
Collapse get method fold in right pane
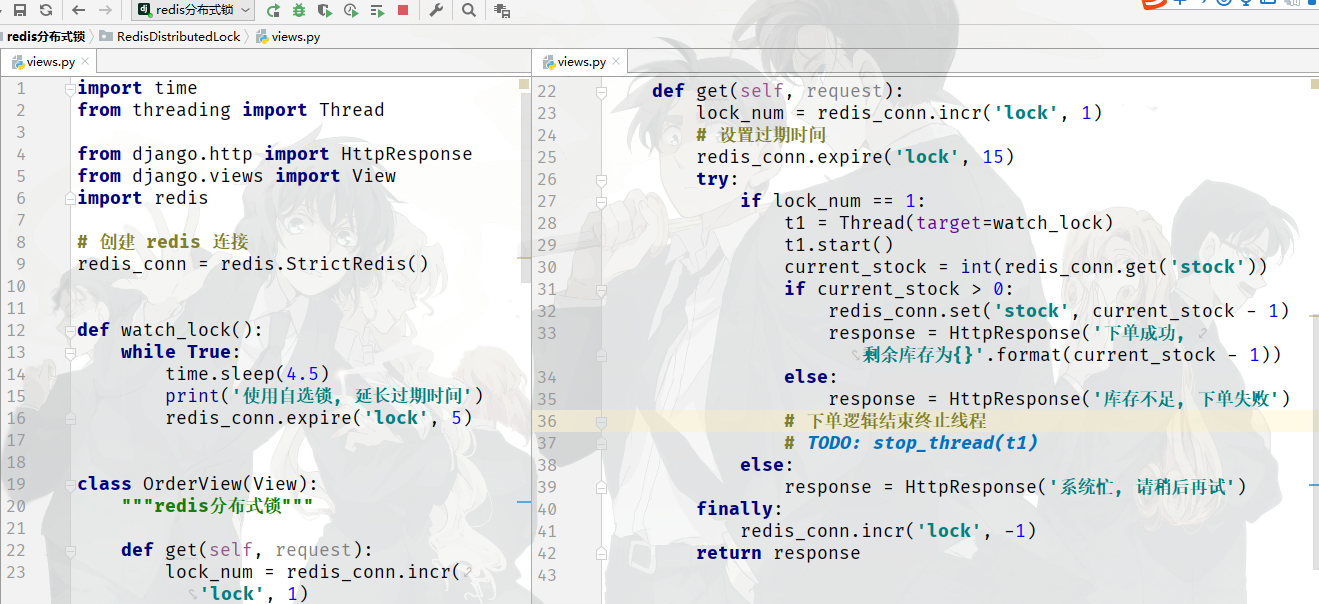coord(601,91)
